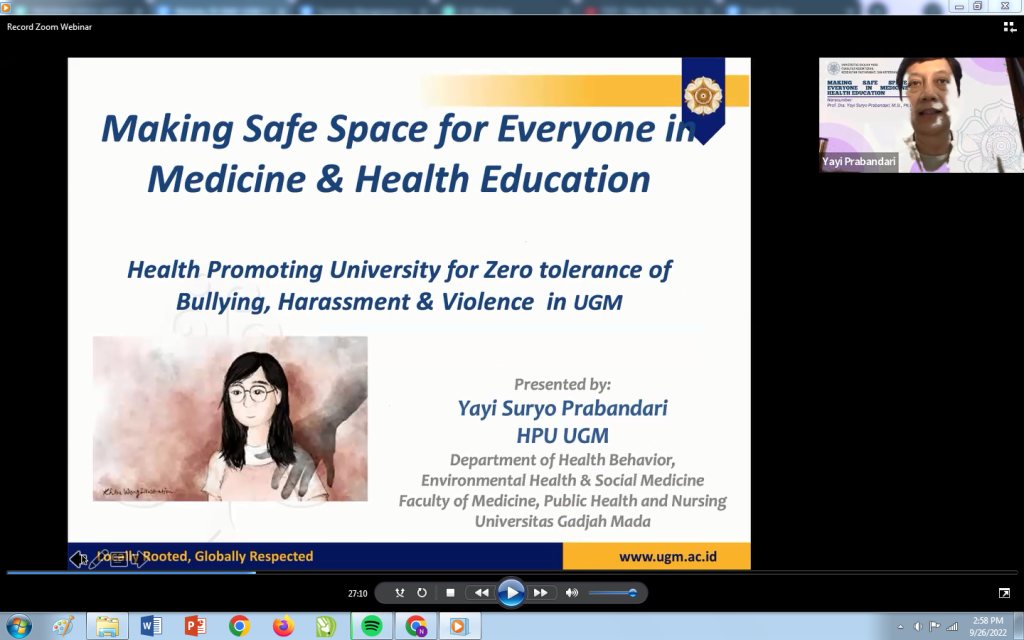Open the Windows Start menu
The width and height of the screenshot is (1024, 640).
coord(19,626)
